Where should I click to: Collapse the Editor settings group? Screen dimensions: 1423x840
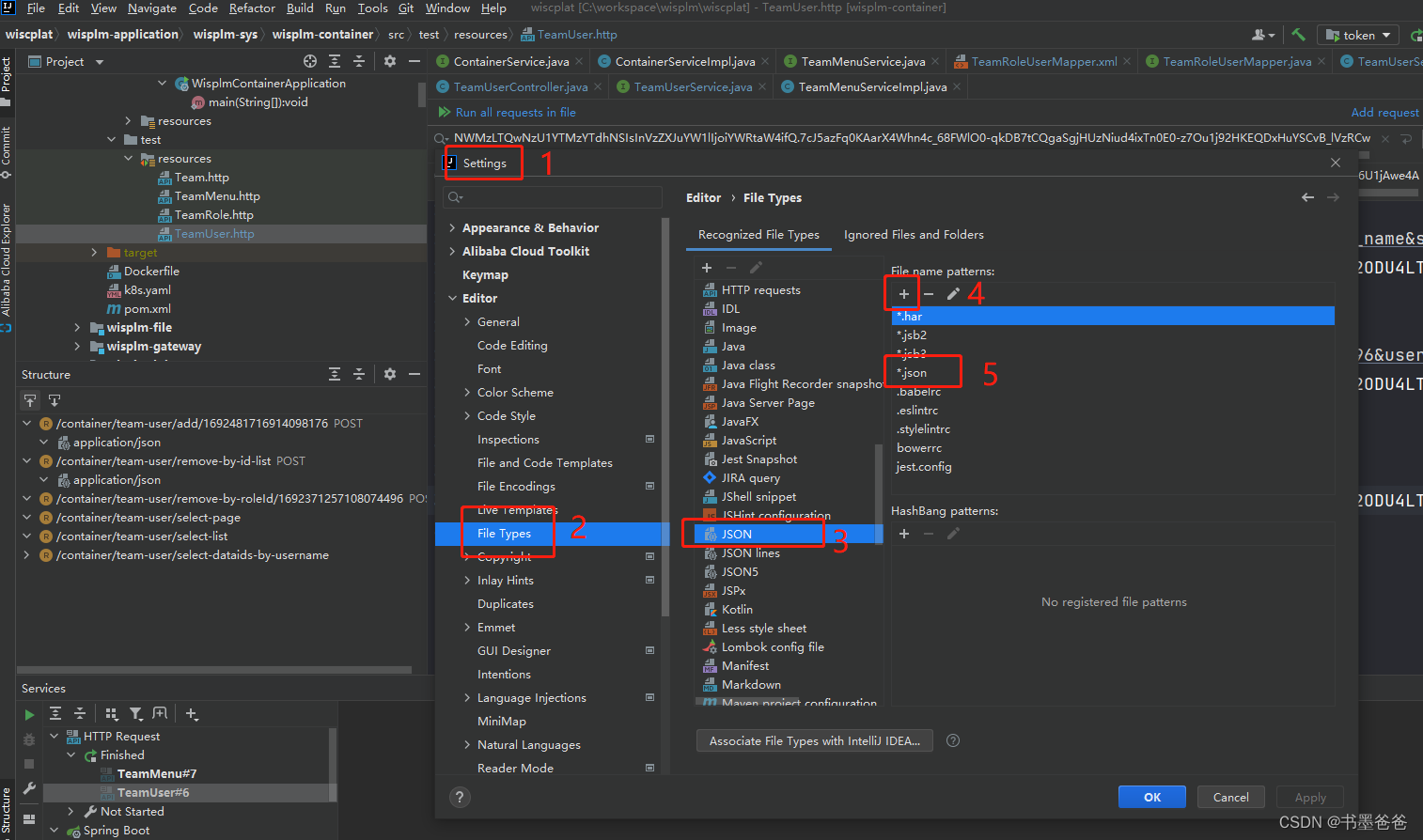(x=452, y=298)
